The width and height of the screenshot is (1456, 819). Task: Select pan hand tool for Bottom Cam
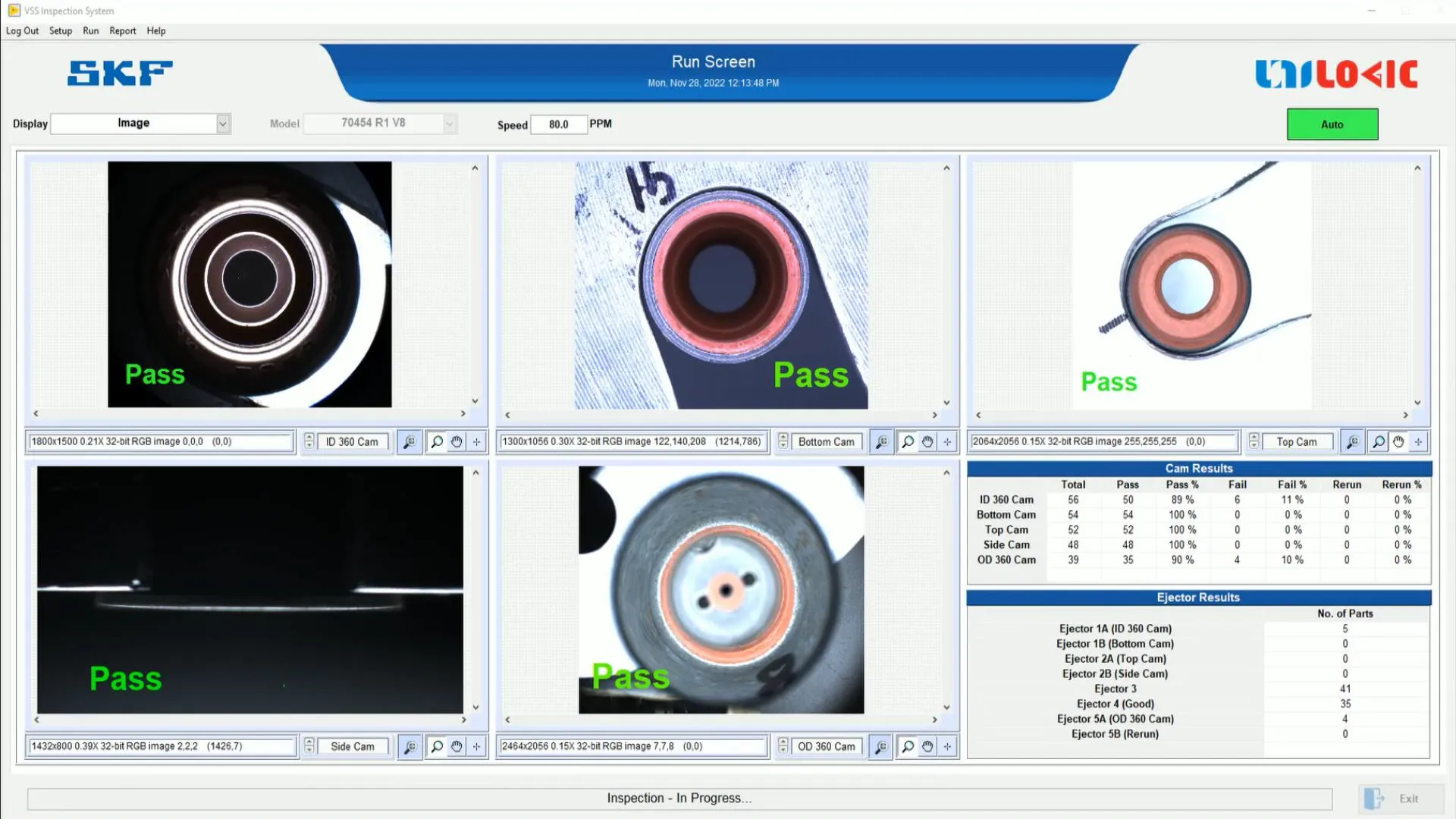click(x=927, y=441)
